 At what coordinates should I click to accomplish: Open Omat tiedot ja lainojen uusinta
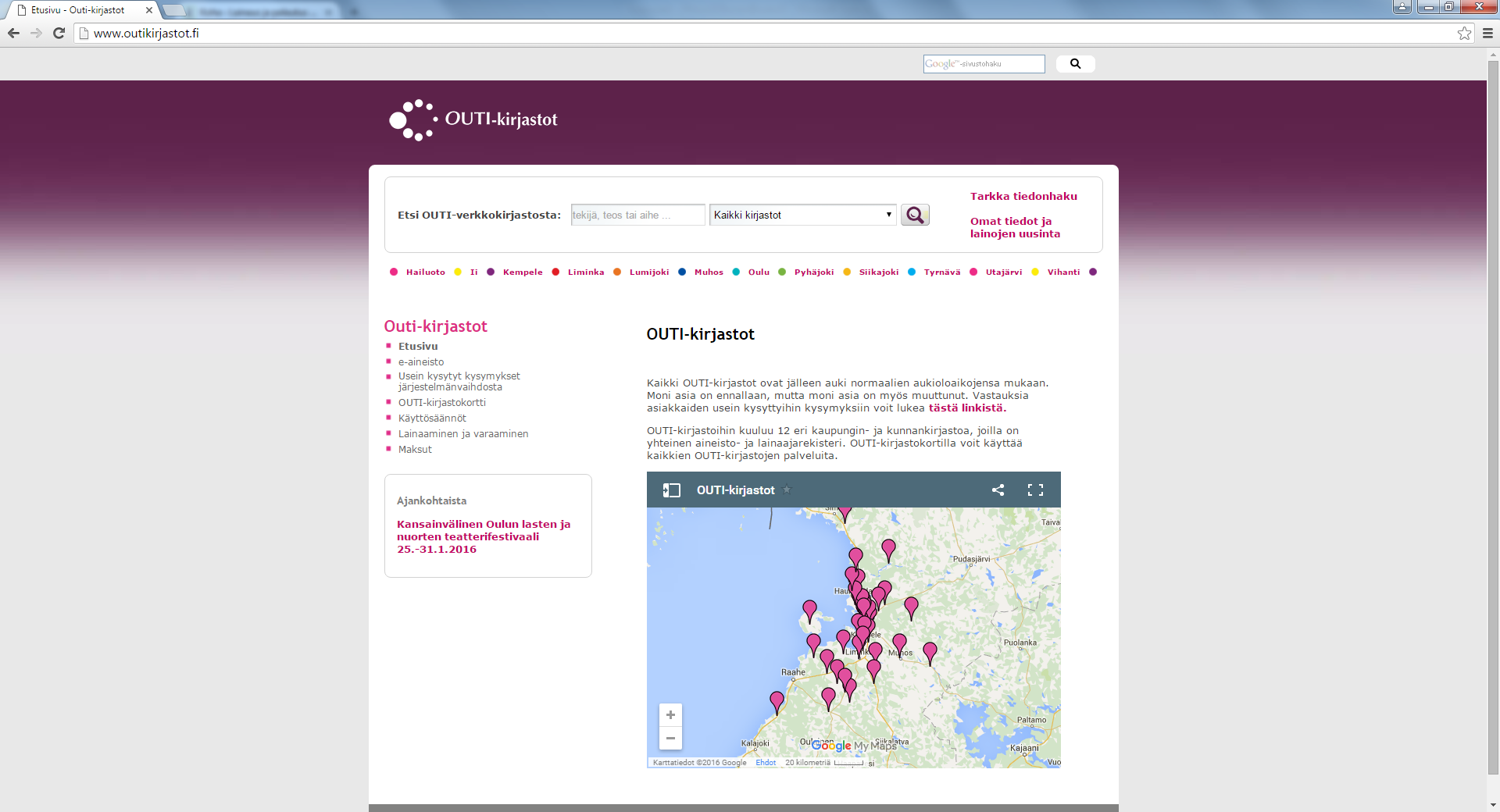click(x=1015, y=227)
